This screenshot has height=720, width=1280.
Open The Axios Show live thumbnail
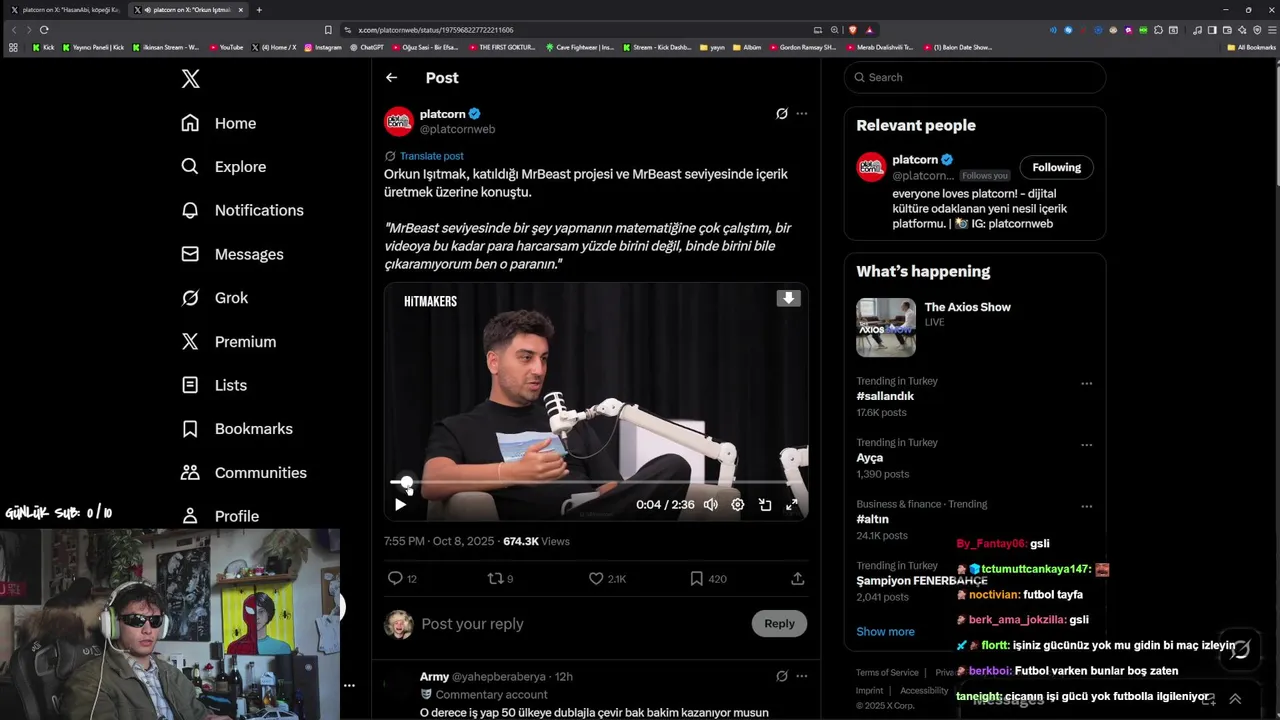[885, 327]
